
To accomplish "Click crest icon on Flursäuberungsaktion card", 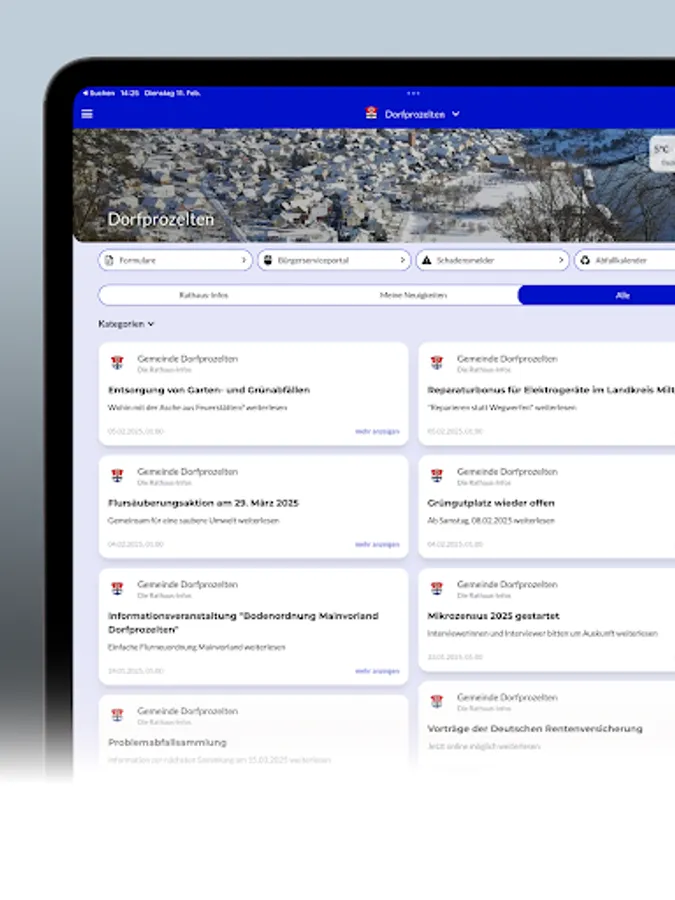I will point(118,476).
